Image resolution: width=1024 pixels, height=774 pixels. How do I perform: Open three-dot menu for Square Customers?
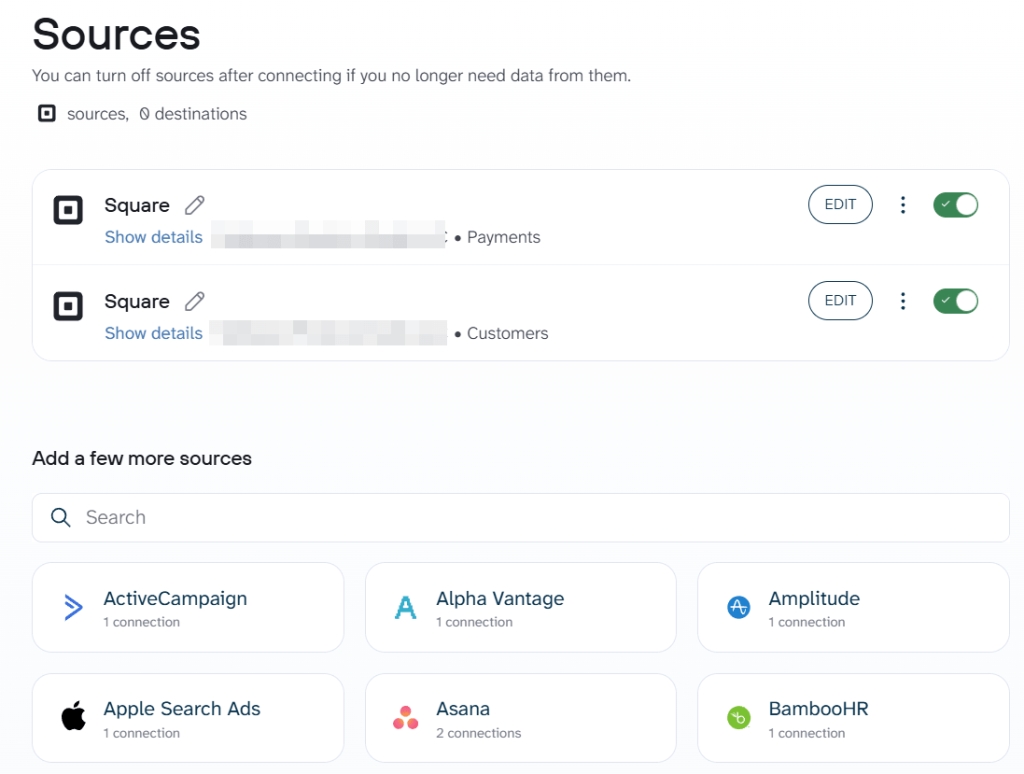pos(902,301)
